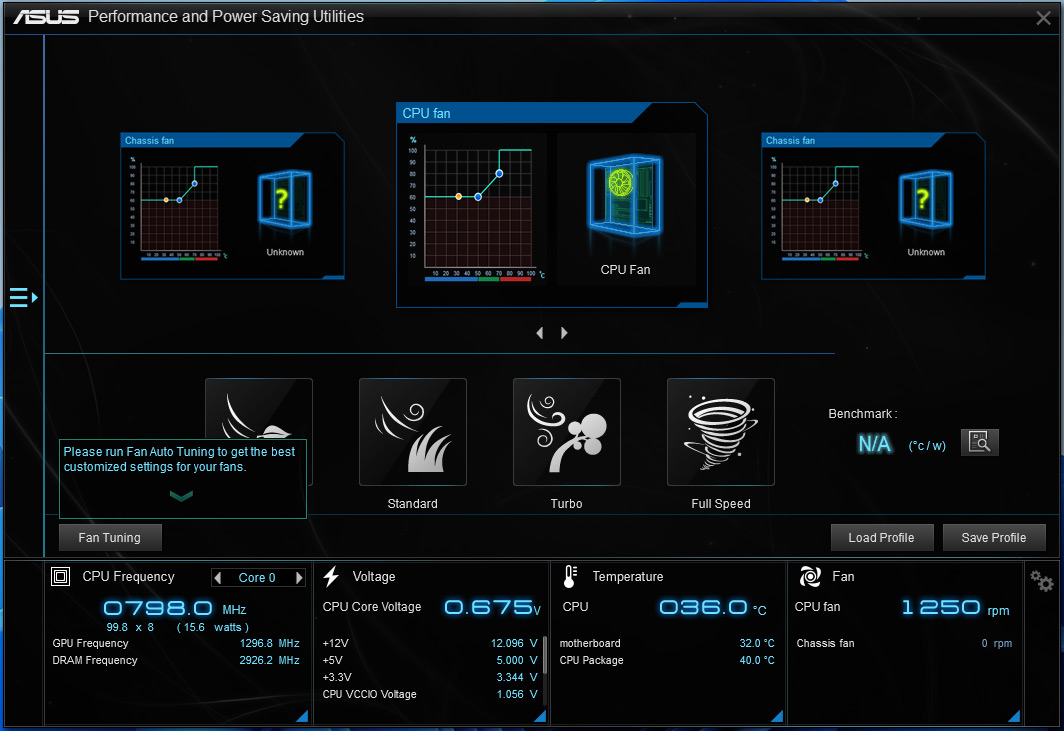This screenshot has width=1064, height=731.
Task: Click the Chassis fan 0 rpm row
Action: (904, 643)
